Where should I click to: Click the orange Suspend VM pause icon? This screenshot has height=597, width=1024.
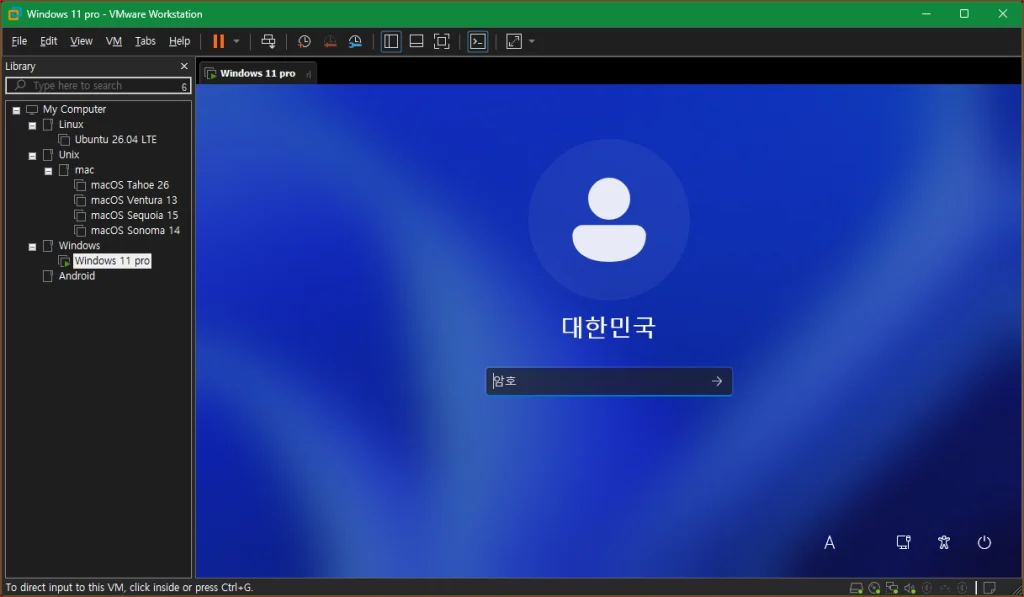pos(219,41)
